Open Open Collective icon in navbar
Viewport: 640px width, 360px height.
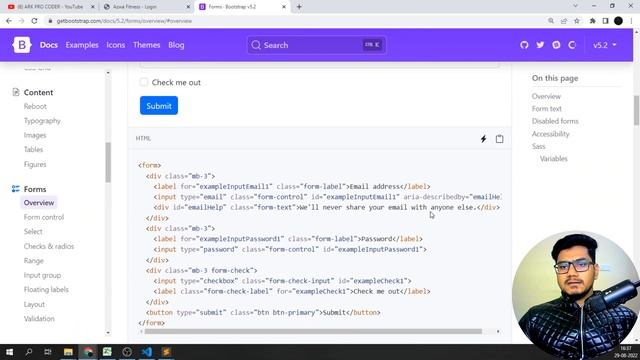(x=572, y=45)
